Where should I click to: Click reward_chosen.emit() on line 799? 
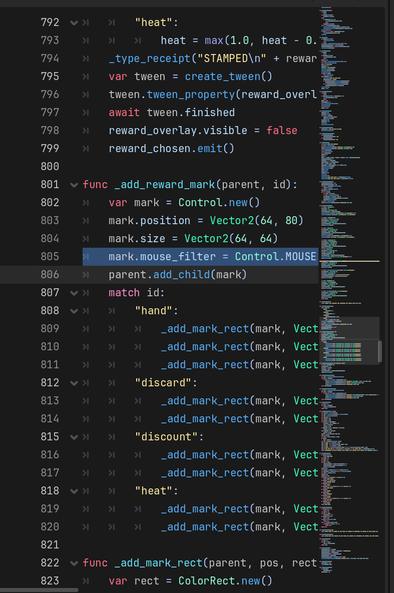click(x=171, y=148)
